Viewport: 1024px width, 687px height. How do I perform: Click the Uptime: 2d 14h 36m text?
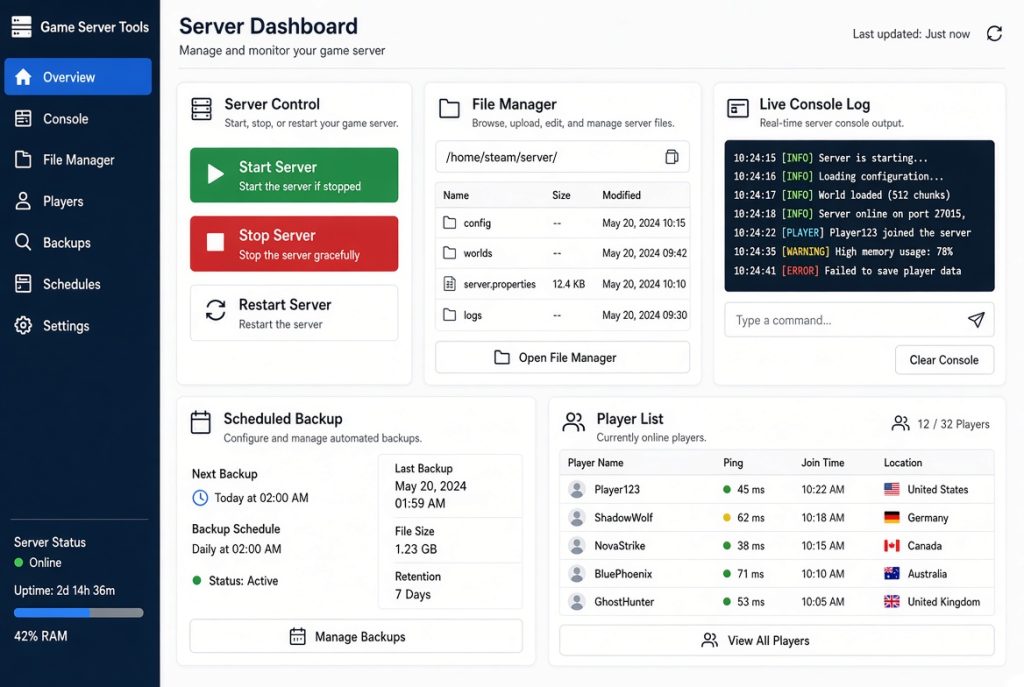pos(65,590)
